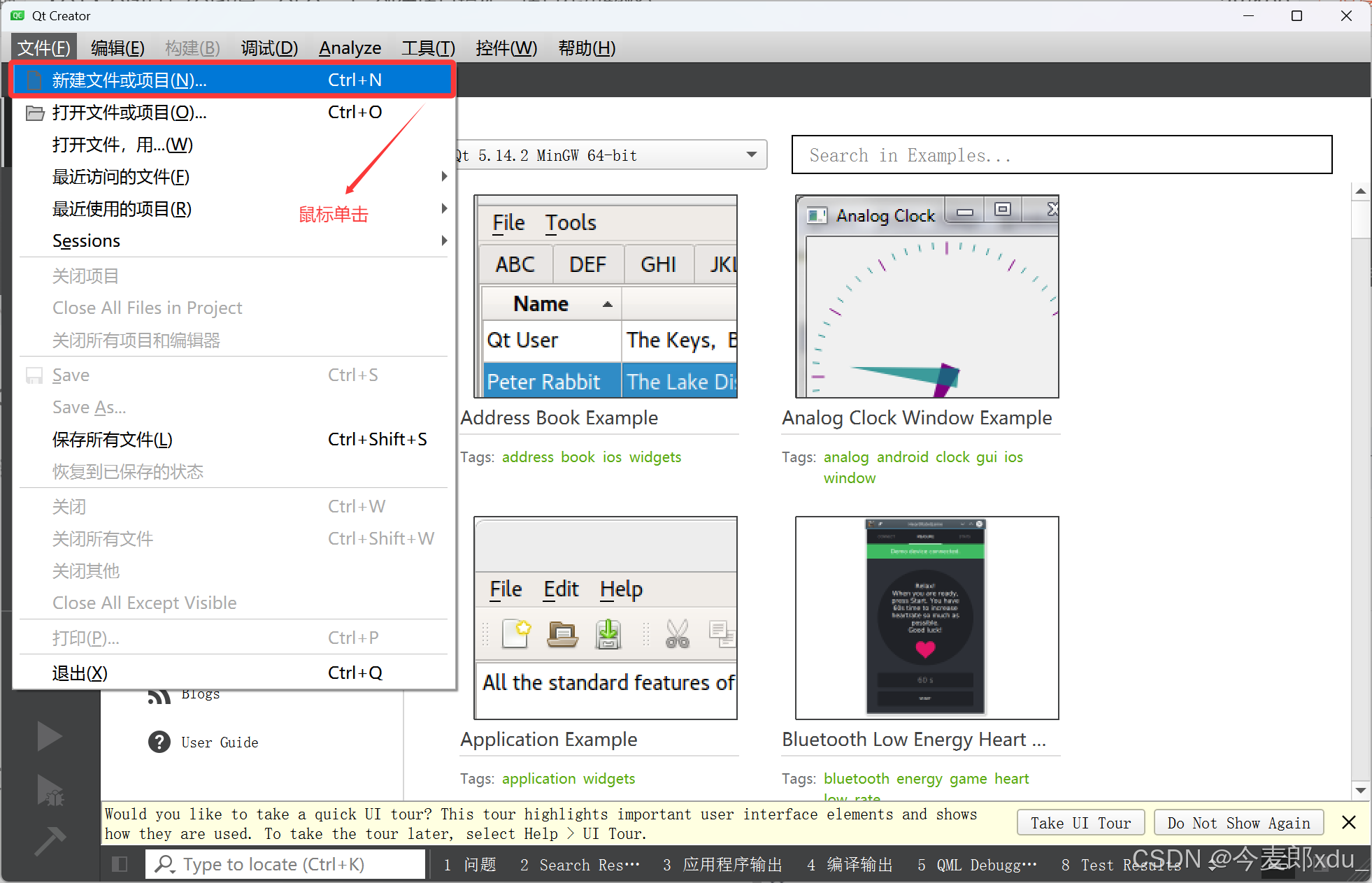Click the Blogs RSS feed icon

point(159,696)
